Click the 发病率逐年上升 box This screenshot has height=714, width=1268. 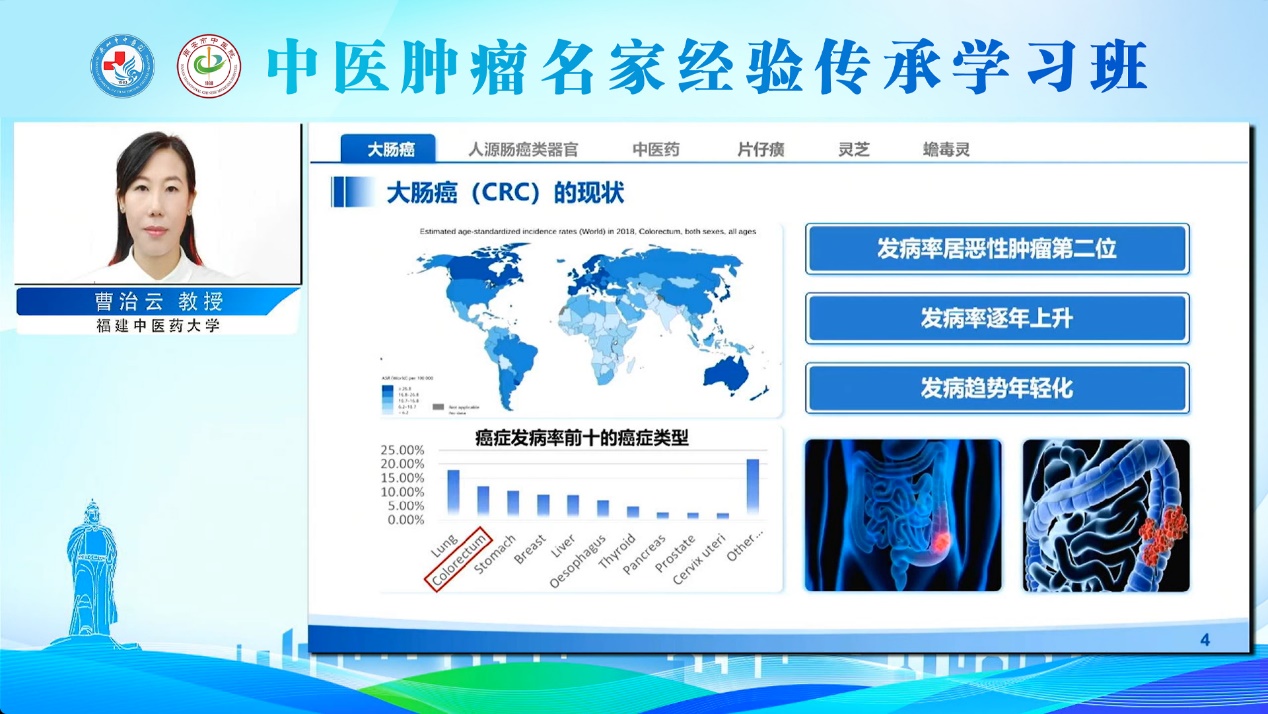pyautogui.click(x=997, y=319)
